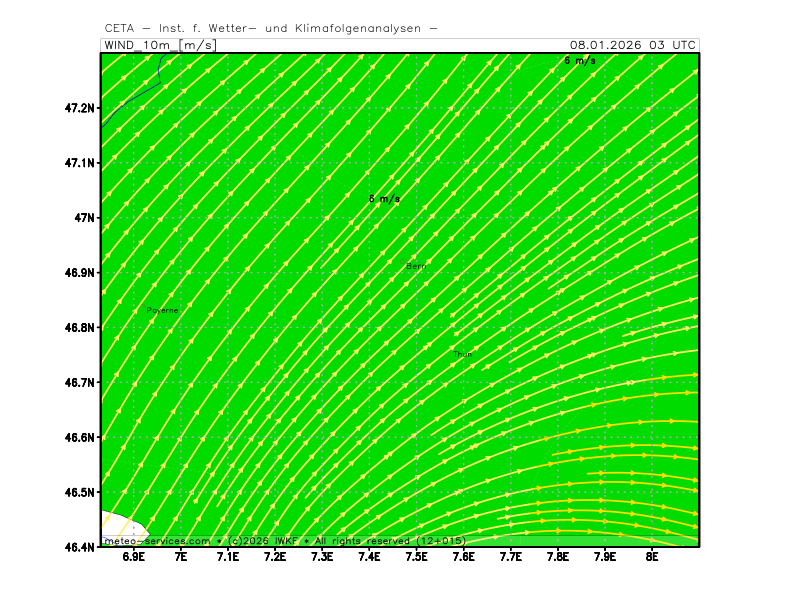Click the 6.9E longitude axis label
This screenshot has width=800, height=600.
pyautogui.click(x=133, y=556)
